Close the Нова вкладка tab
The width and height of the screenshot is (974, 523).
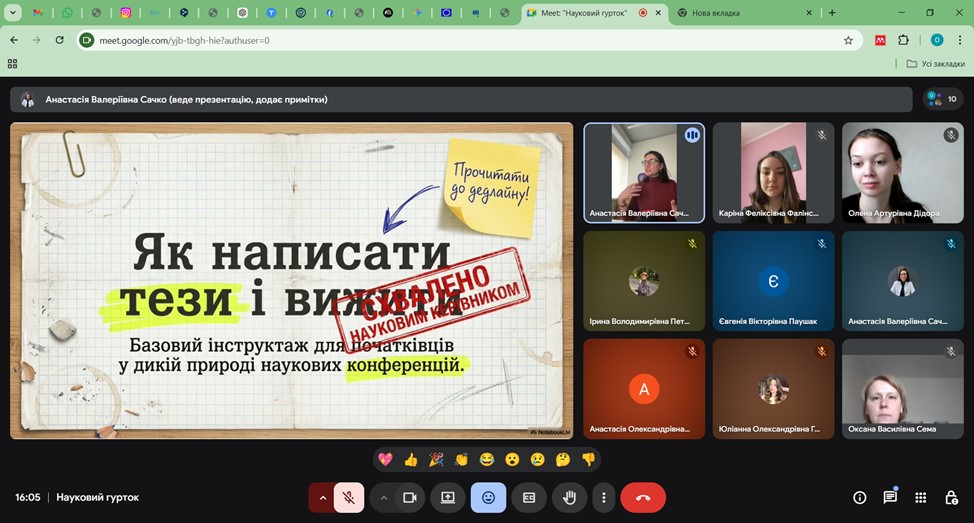(809, 12)
